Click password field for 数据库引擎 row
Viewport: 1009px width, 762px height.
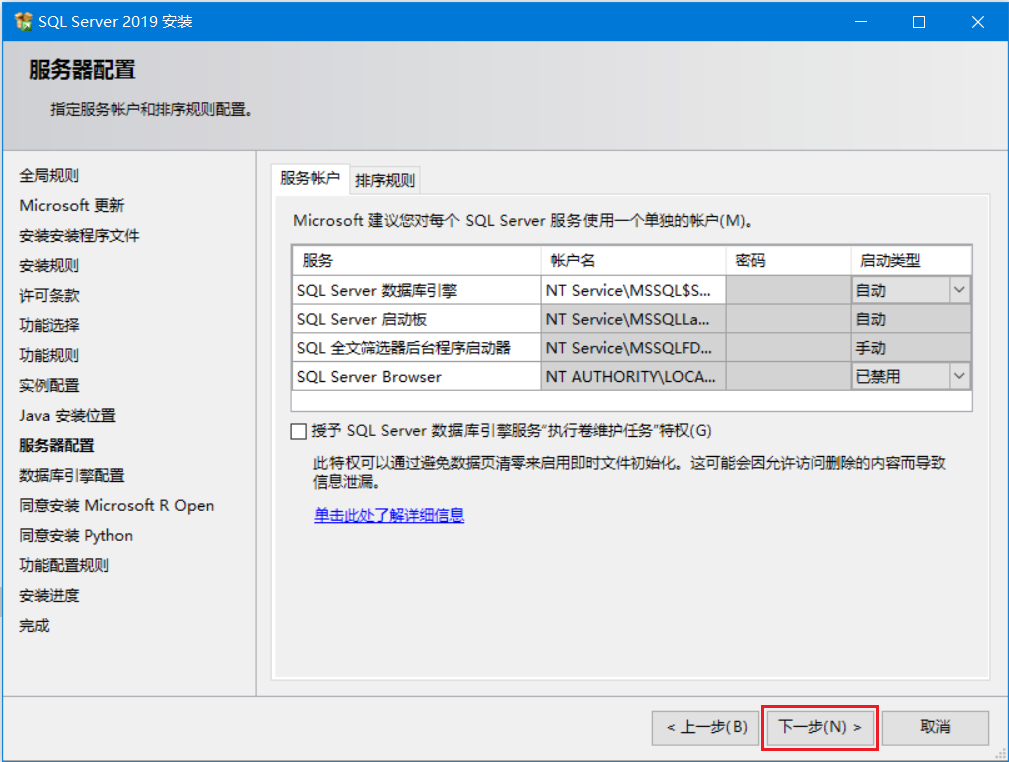[x=788, y=290]
